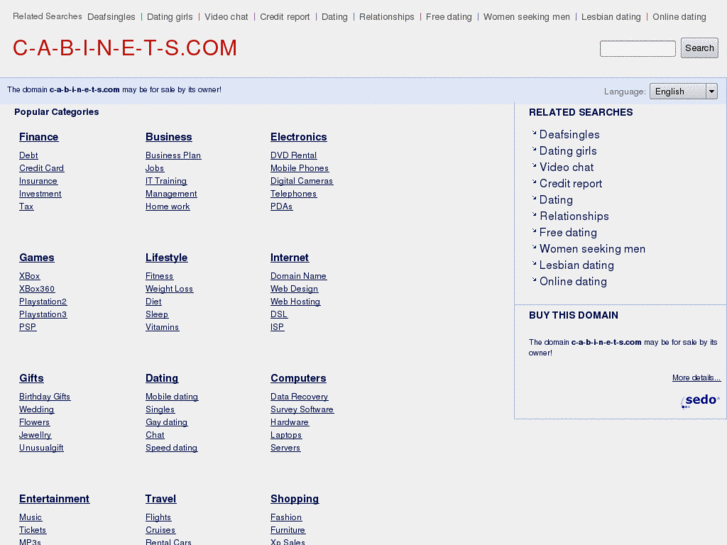Viewport: 727px width, 545px height.
Task: Select Deafsingles in top related searches bar
Action: point(111,17)
